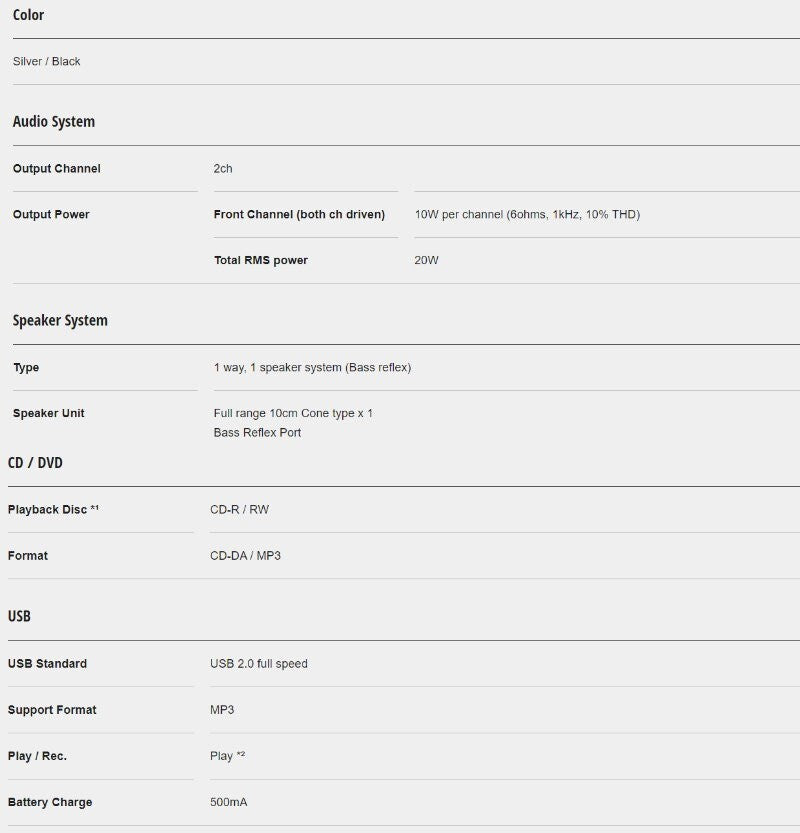Click the Output Channel label
The width and height of the screenshot is (800, 833).
[56, 168]
